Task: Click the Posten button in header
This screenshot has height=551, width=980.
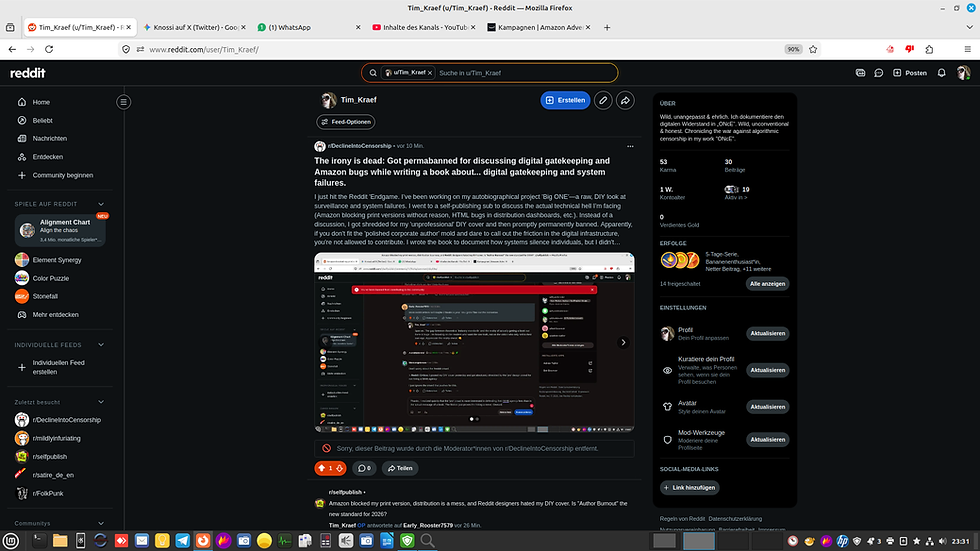Action: click(x=910, y=73)
